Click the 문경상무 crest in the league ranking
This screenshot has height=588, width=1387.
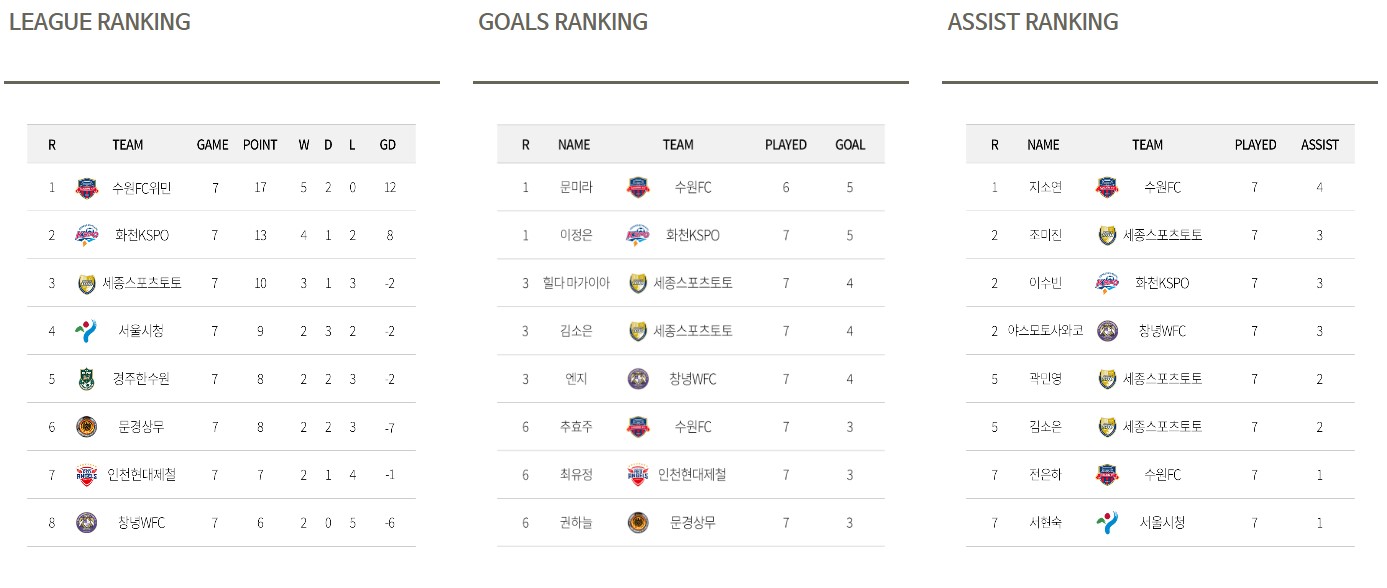click(87, 427)
